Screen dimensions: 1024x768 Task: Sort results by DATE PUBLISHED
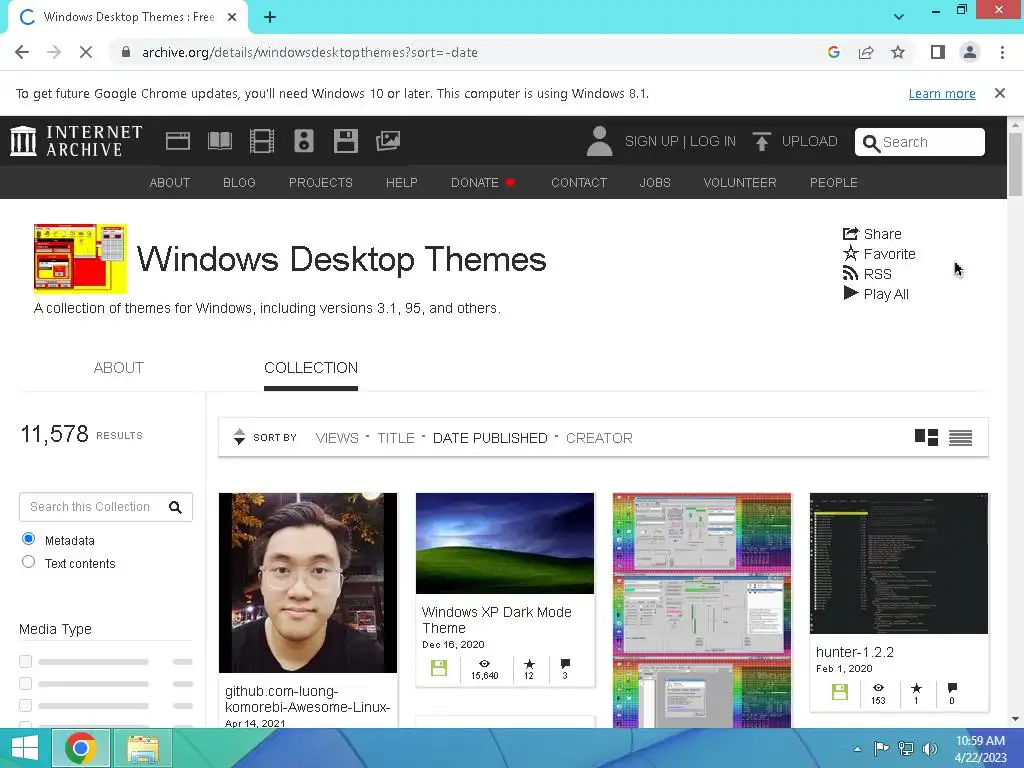490,438
